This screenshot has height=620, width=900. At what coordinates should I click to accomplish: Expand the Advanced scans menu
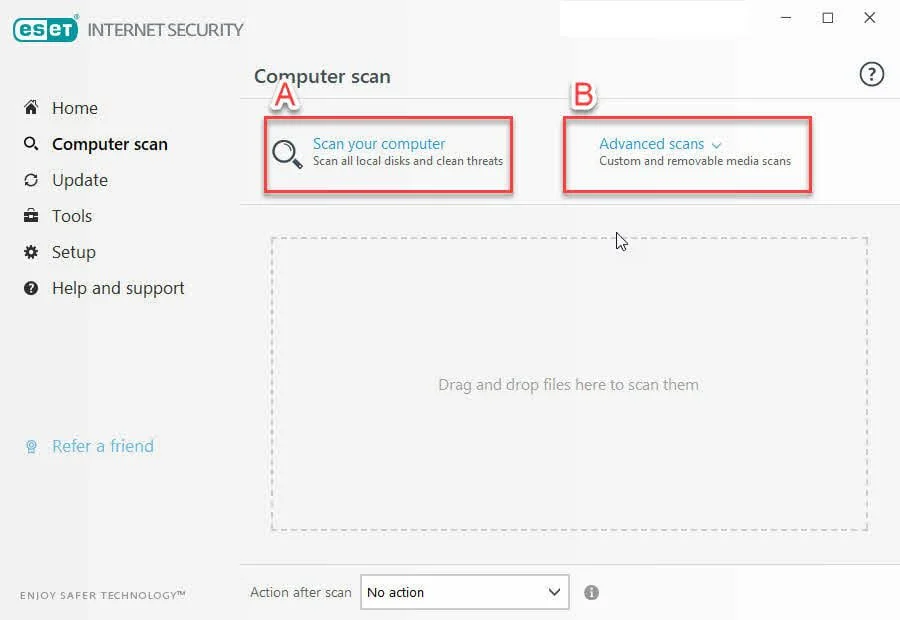651,144
